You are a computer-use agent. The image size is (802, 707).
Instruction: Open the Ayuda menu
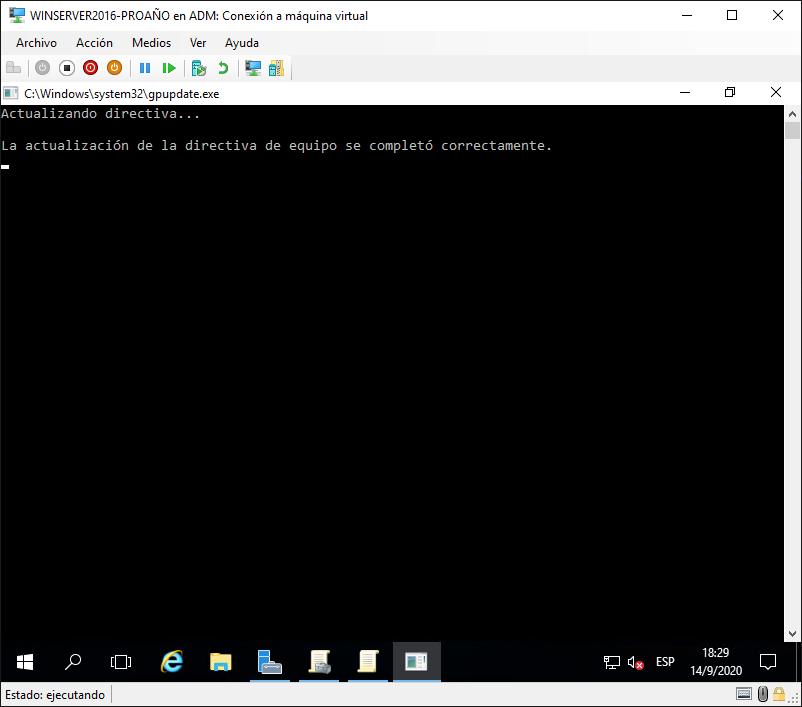click(x=242, y=43)
